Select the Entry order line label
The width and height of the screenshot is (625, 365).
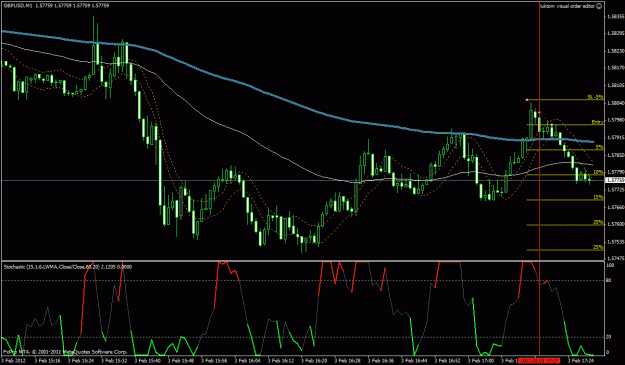coord(597,122)
